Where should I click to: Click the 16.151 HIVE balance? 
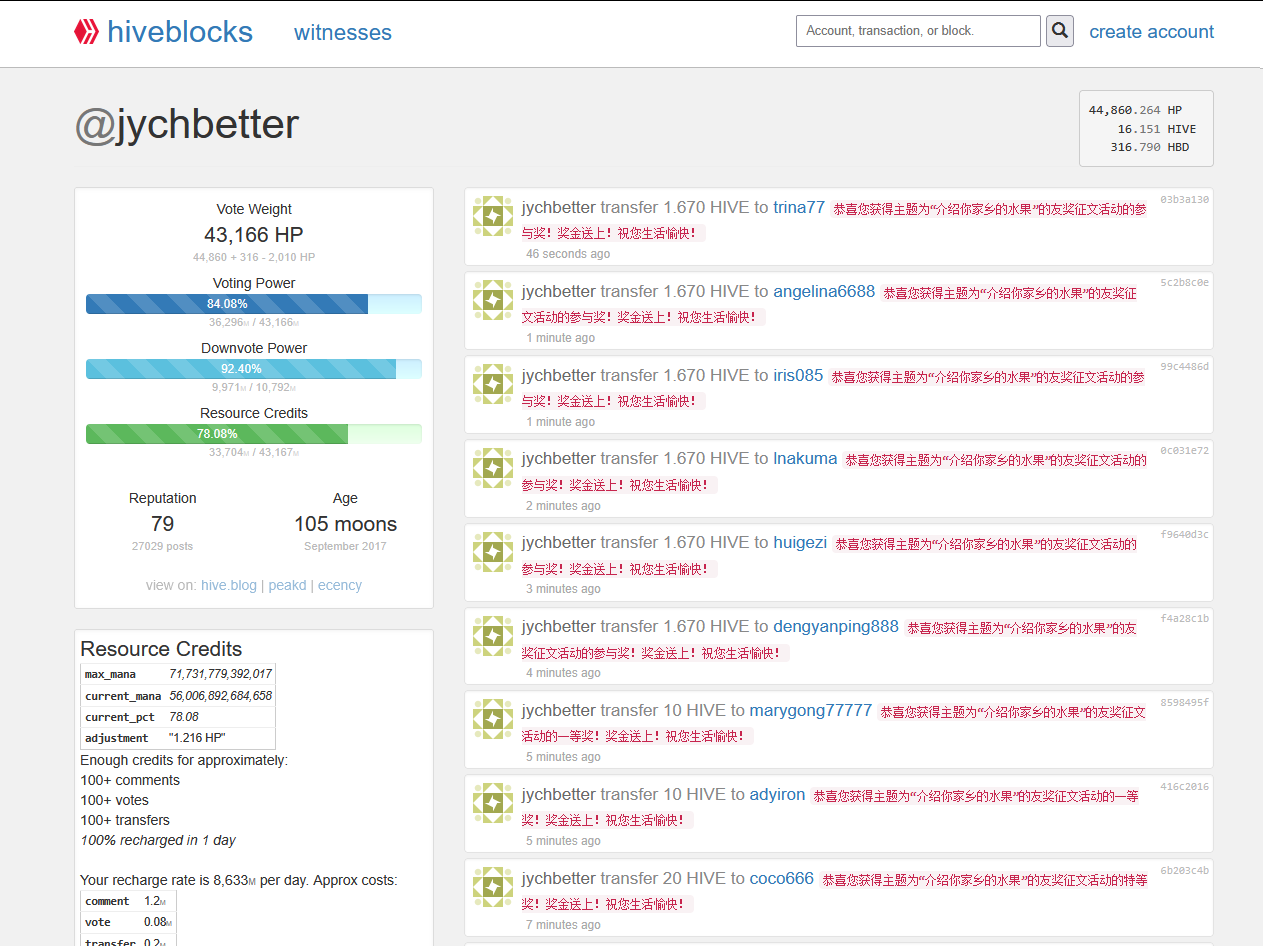click(1156, 129)
